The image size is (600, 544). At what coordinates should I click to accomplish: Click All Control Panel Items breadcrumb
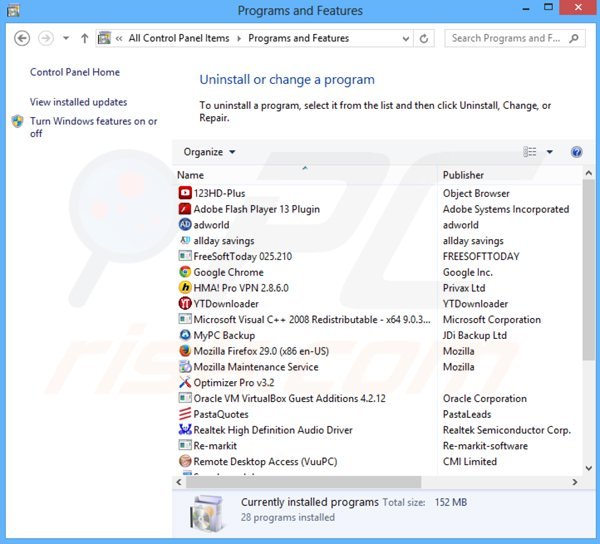click(x=179, y=38)
